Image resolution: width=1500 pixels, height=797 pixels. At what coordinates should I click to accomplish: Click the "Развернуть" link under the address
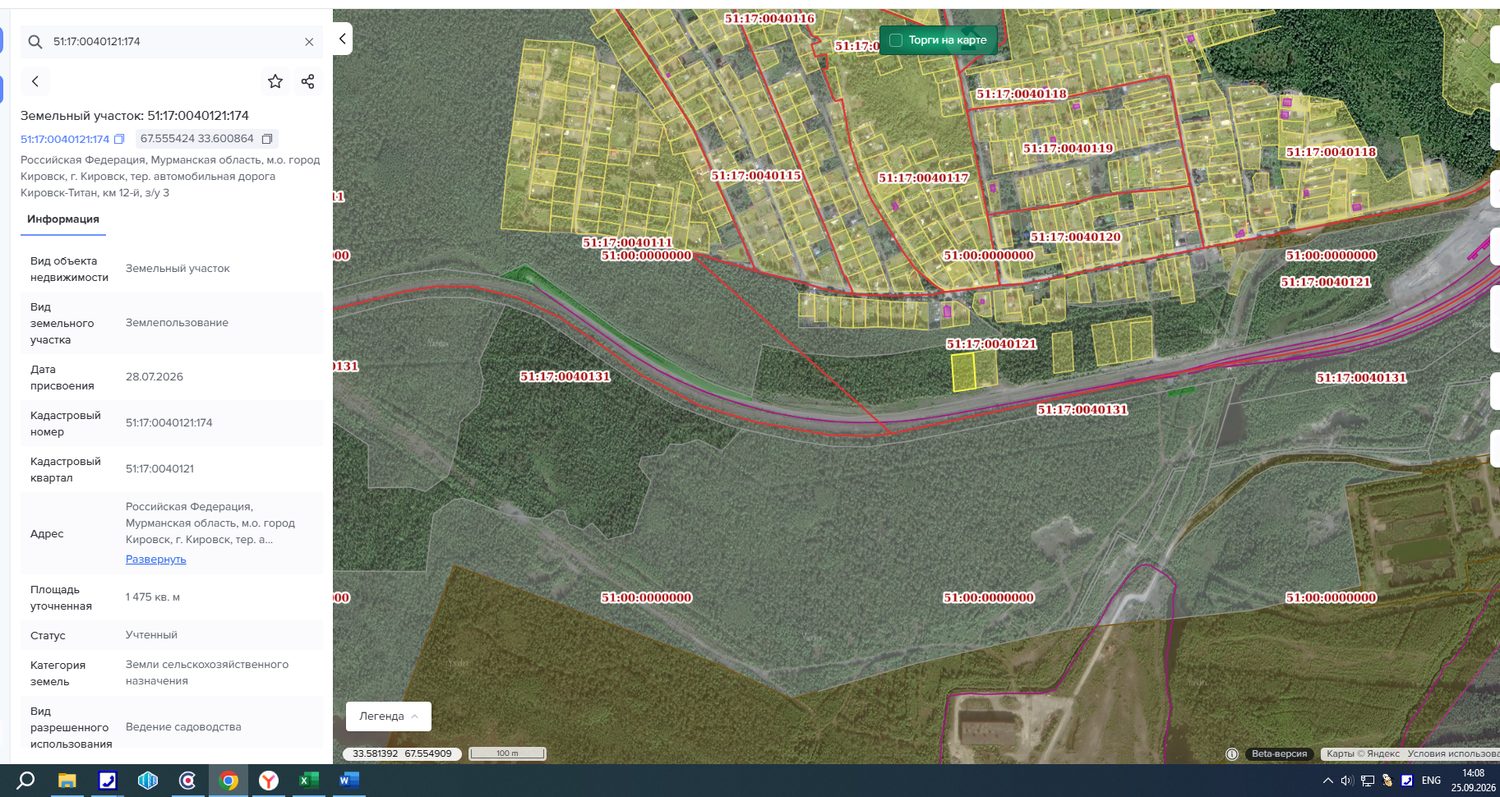click(156, 559)
